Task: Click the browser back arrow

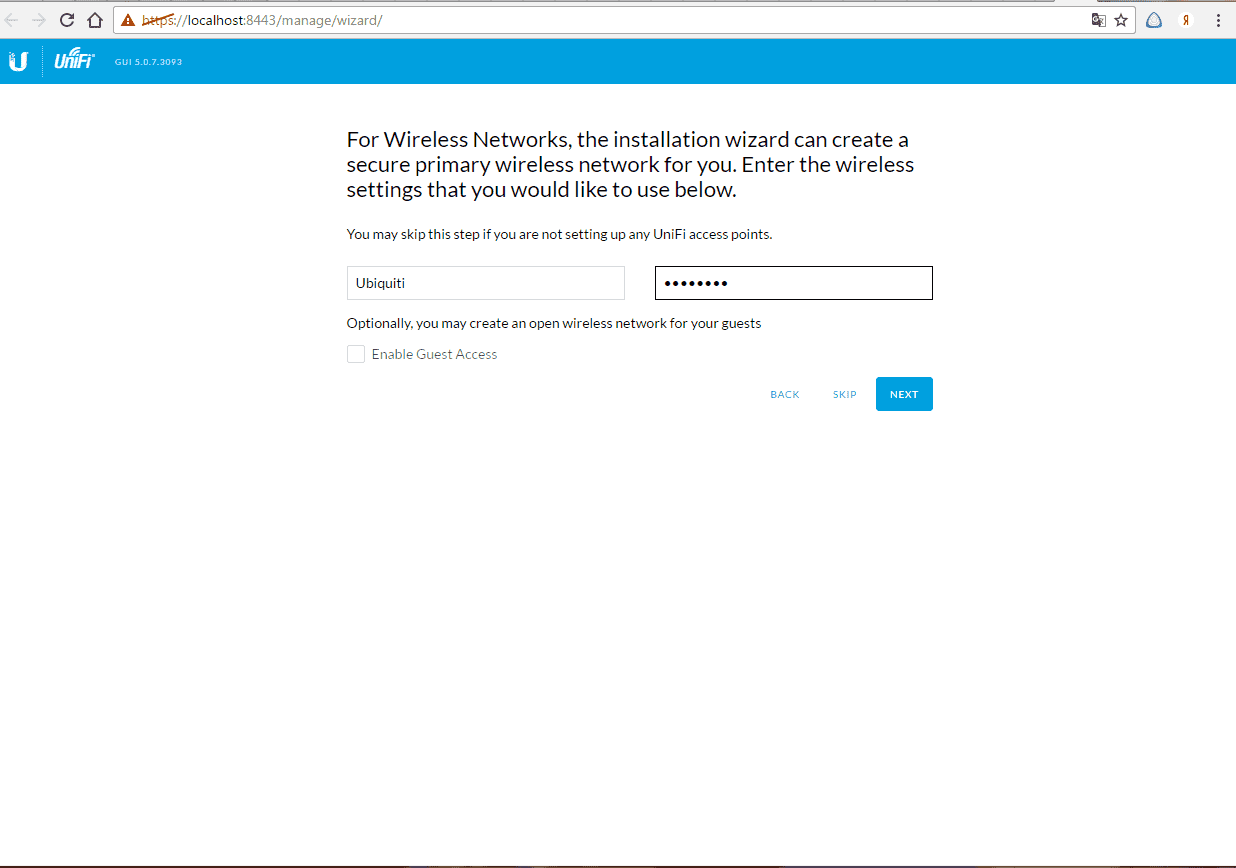Action: click(x=12, y=20)
